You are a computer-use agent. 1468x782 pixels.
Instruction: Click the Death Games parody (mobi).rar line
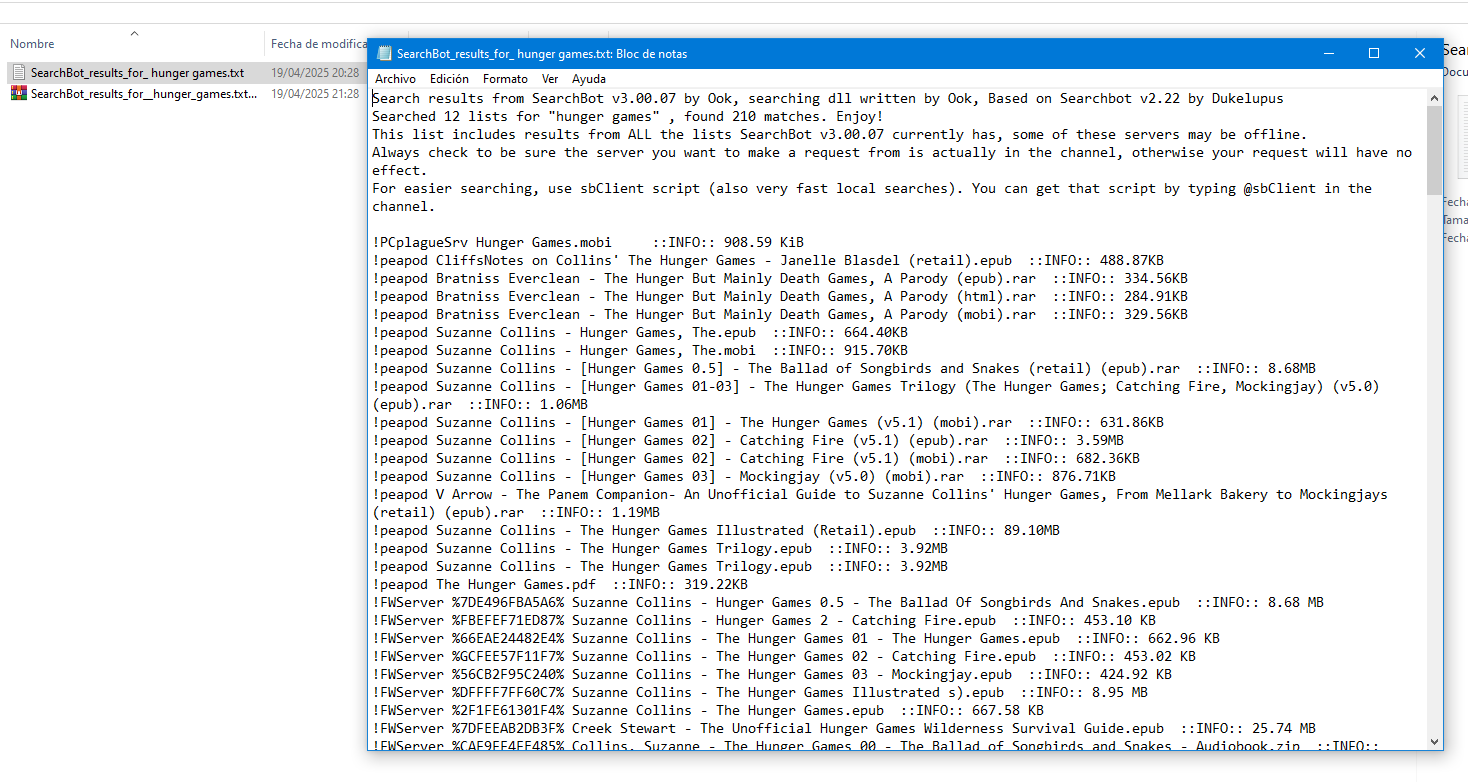click(780, 314)
